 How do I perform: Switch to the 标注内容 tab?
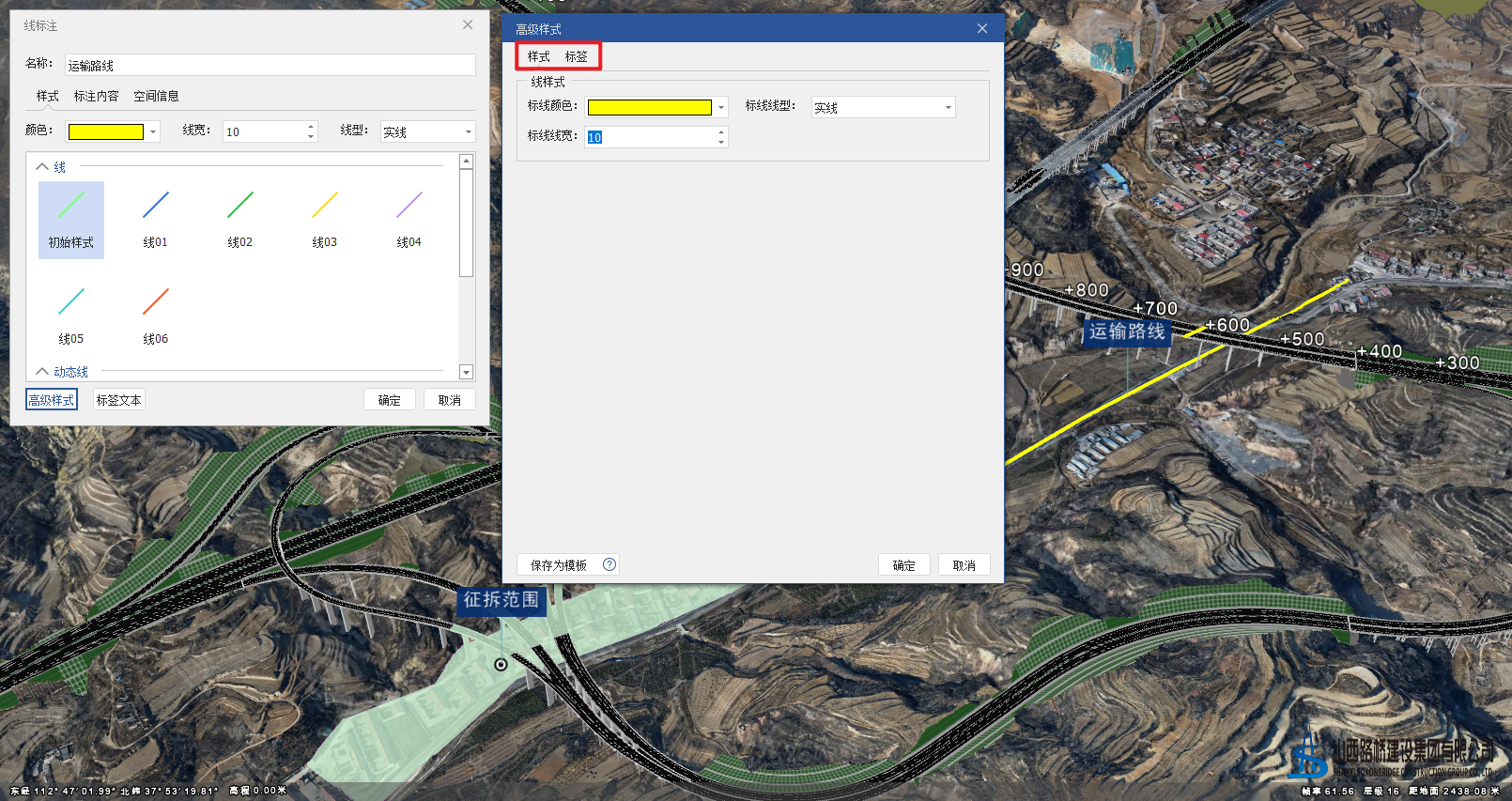click(x=96, y=96)
